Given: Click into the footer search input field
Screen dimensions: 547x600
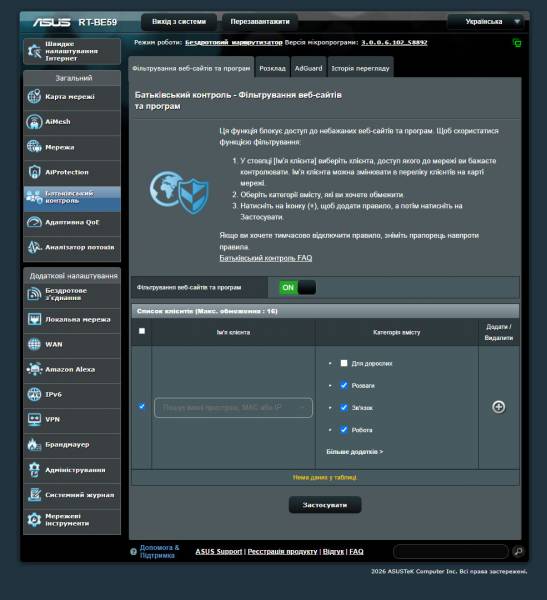Looking at the screenshot, I should tap(451, 551).
